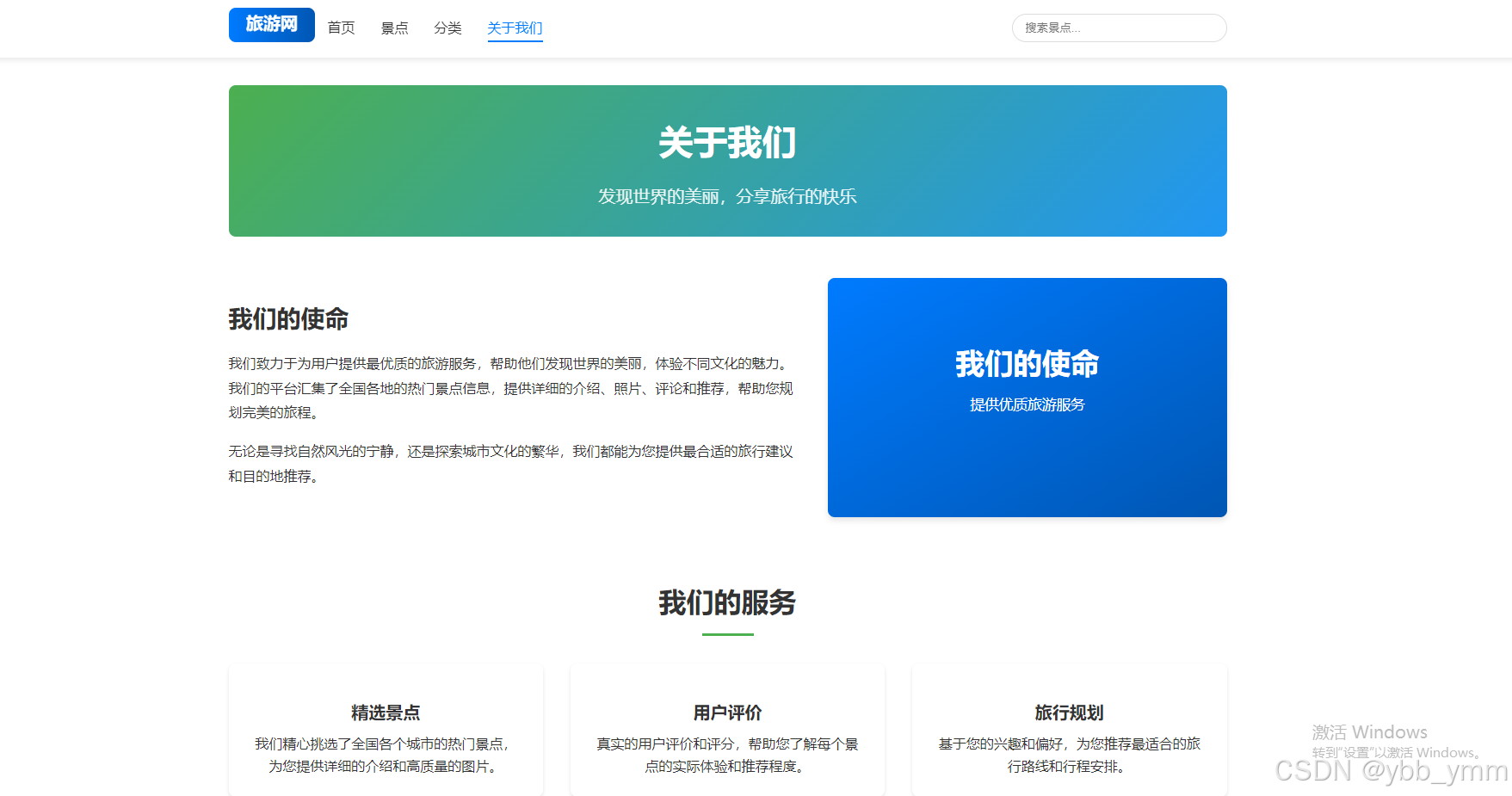The image size is (1512, 796).
Task: Select the 精选景点 service card title
Action: point(386,713)
